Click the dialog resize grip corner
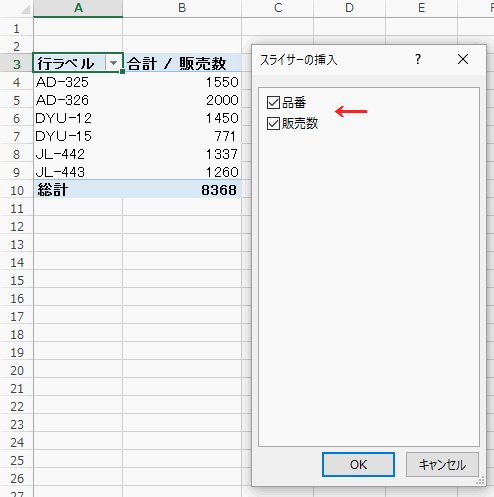 click(x=480, y=481)
